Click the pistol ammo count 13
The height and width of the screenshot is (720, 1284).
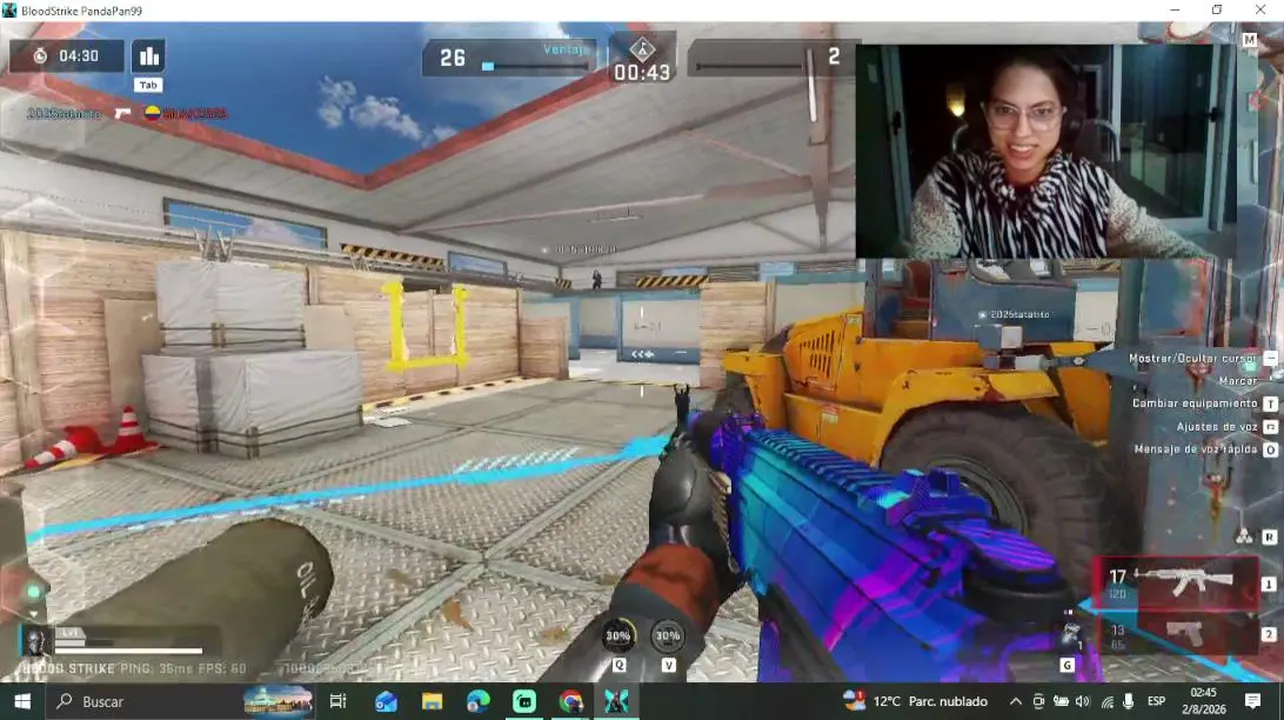tap(1118, 630)
